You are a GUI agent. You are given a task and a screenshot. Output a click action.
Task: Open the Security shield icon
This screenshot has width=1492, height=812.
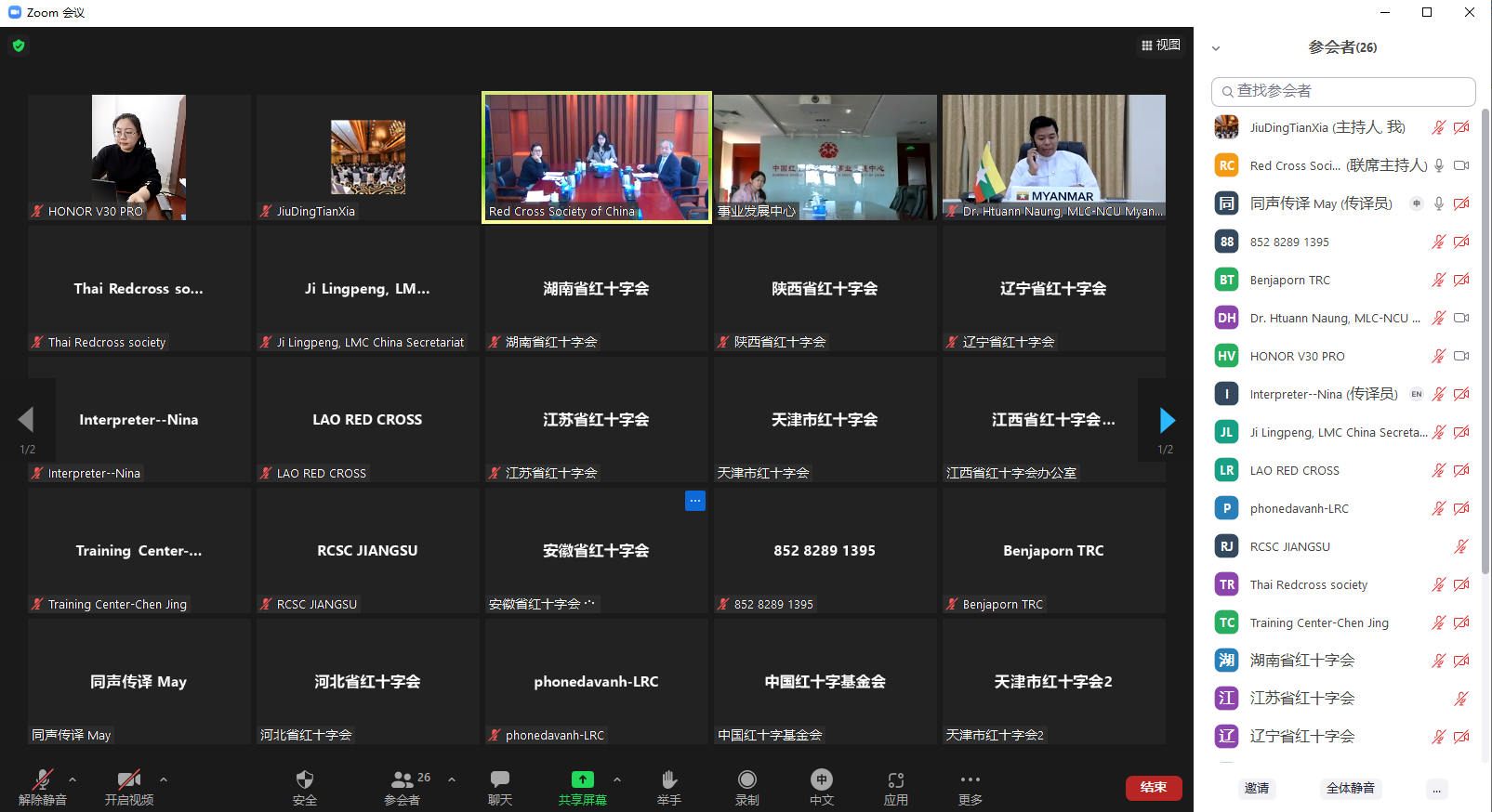304,779
